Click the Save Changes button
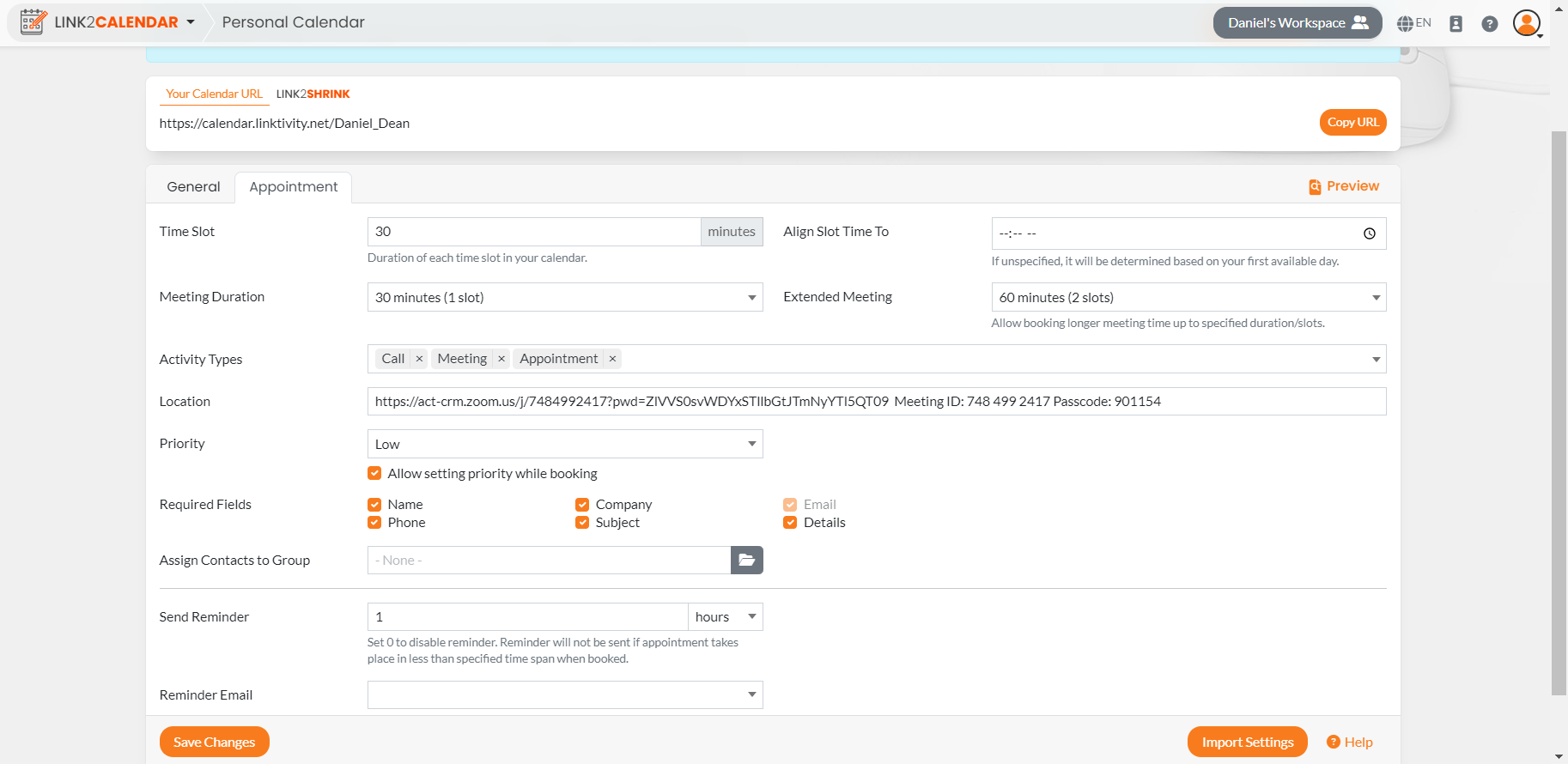 pos(215,743)
